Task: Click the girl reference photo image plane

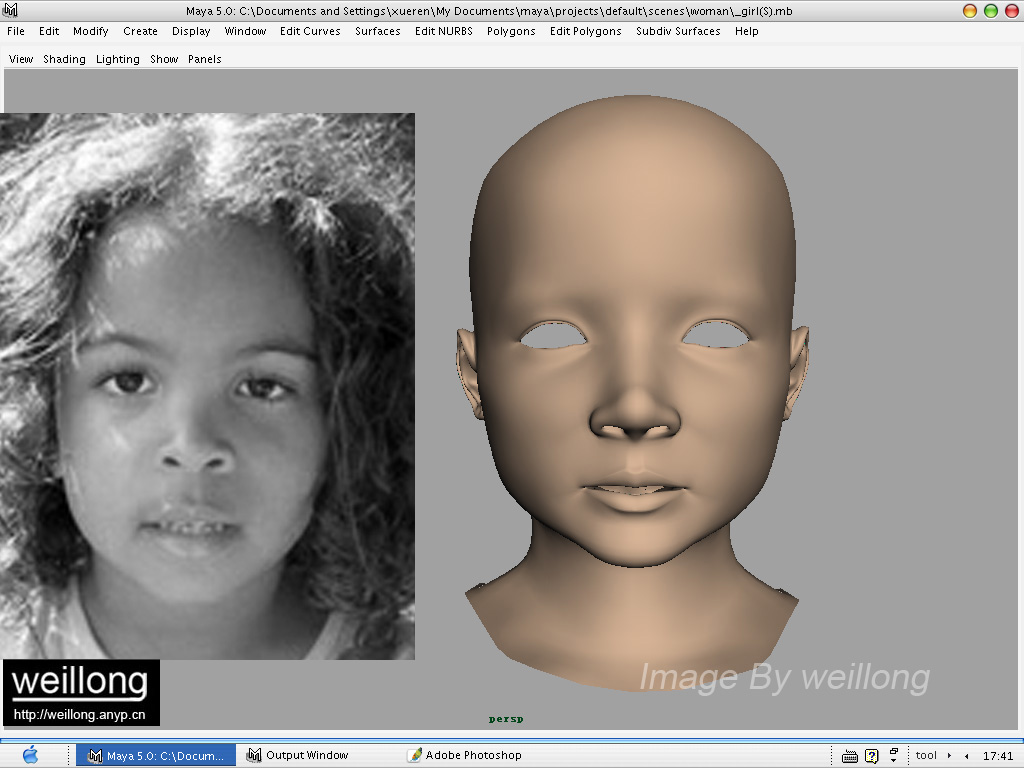Action: pos(207,386)
